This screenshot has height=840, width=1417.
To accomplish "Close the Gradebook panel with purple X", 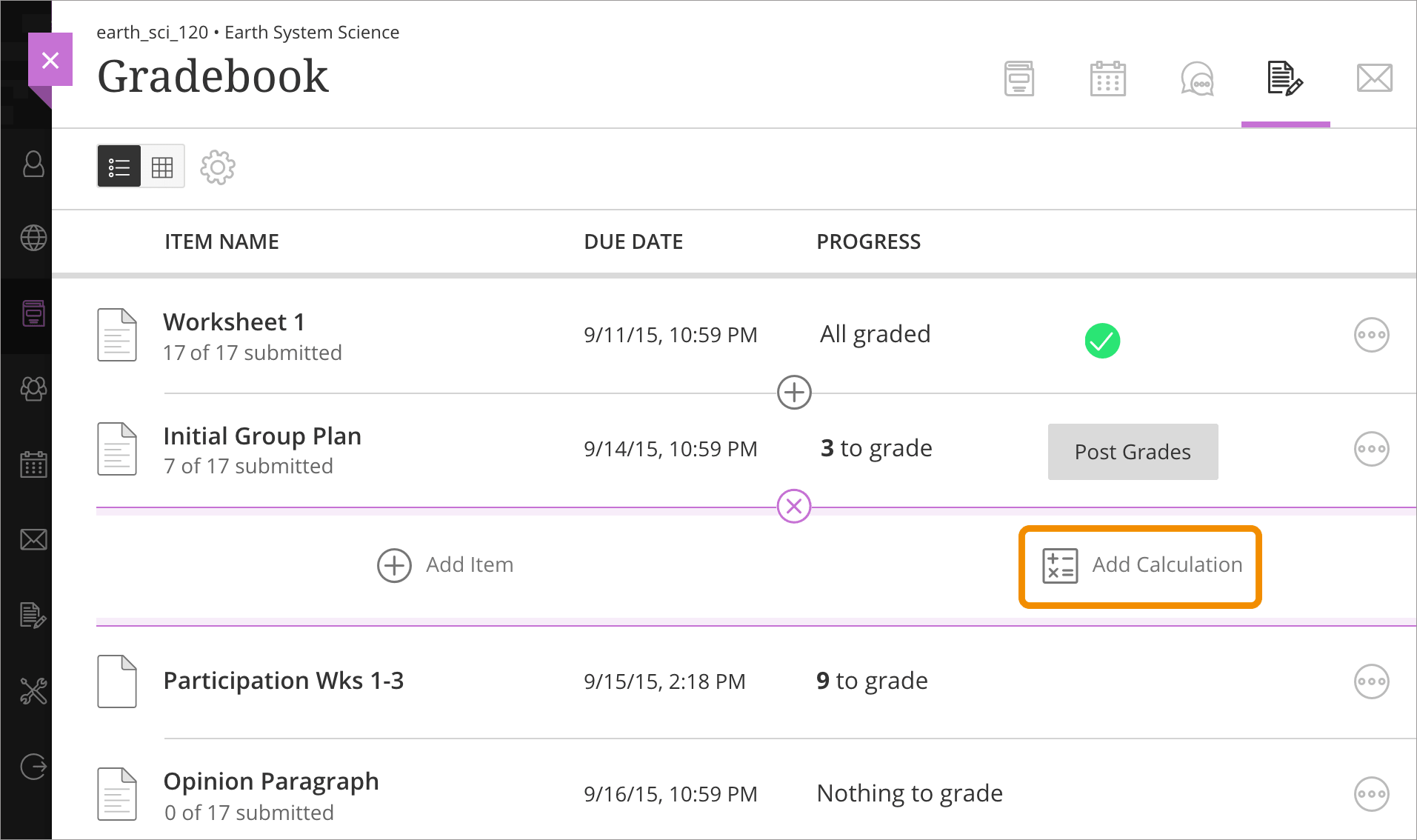I will (50, 60).
